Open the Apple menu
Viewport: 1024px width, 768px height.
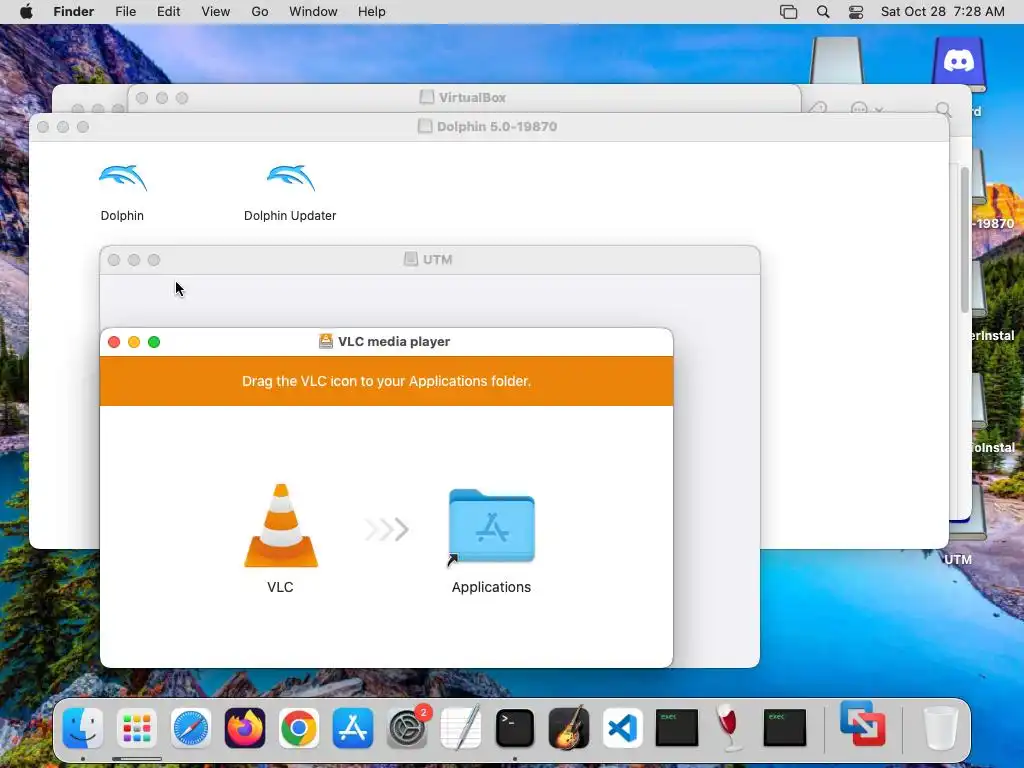point(26,12)
